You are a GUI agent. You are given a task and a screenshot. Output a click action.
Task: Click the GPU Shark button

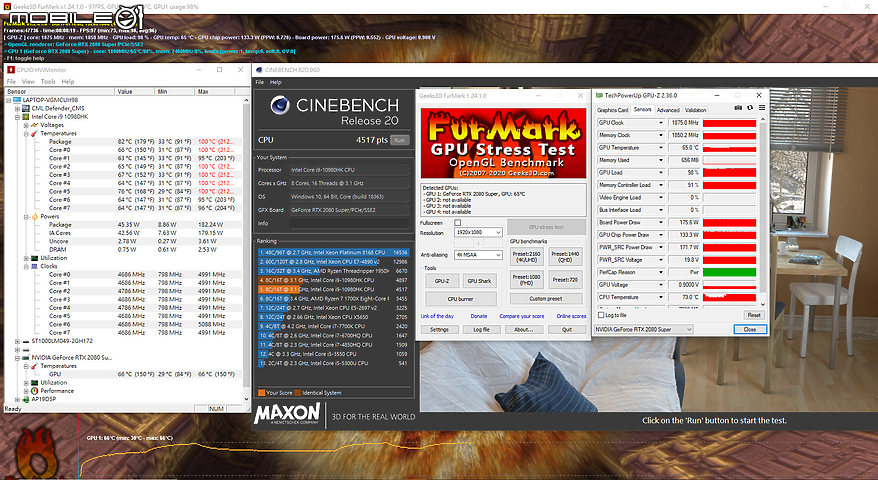(x=479, y=281)
